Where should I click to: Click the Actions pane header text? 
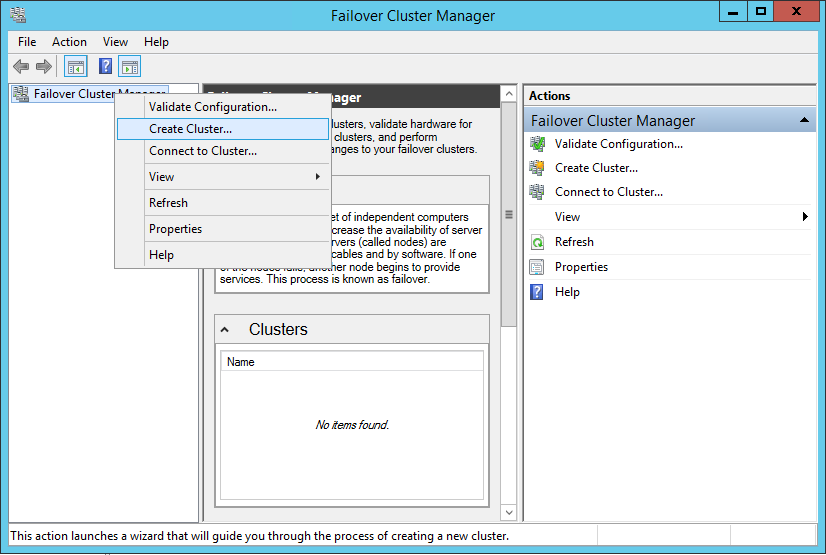click(x=549, y=96)
